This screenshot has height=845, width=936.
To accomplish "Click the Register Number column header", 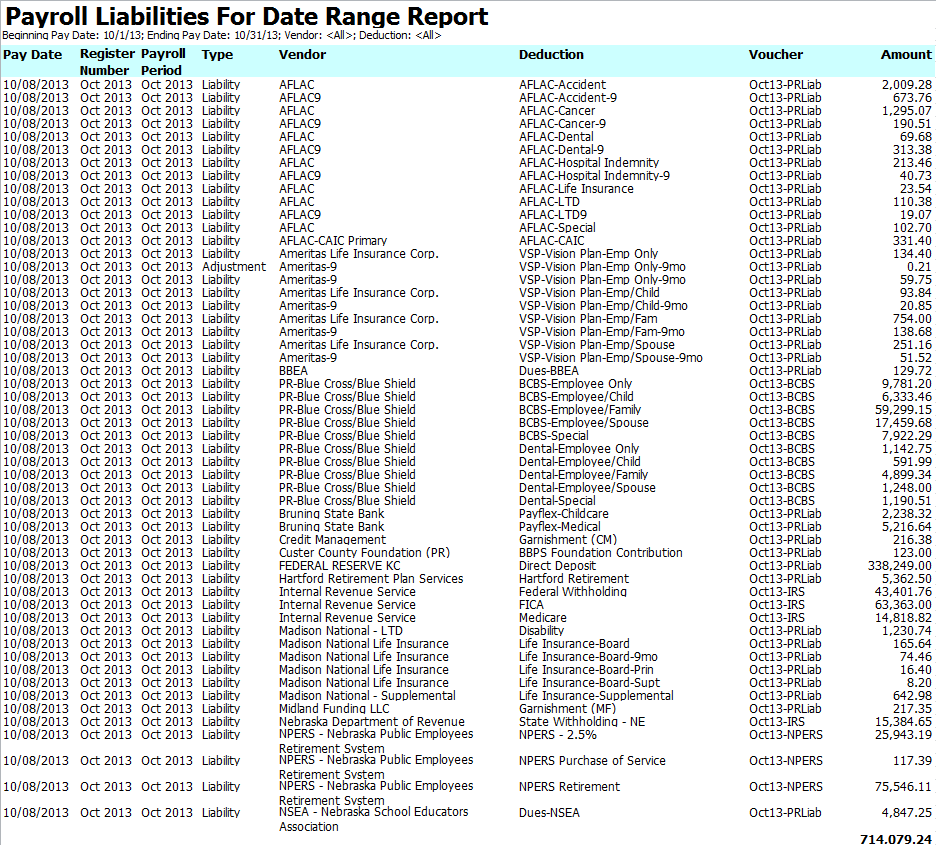I will (107, 62).
